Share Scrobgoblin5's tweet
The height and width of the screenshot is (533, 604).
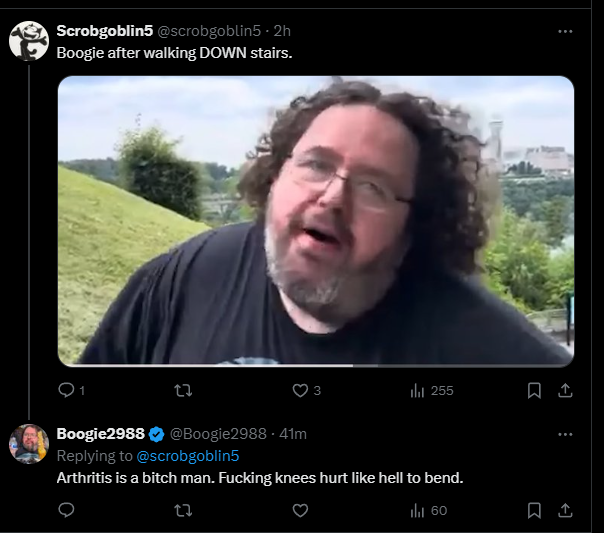(565, 390)
